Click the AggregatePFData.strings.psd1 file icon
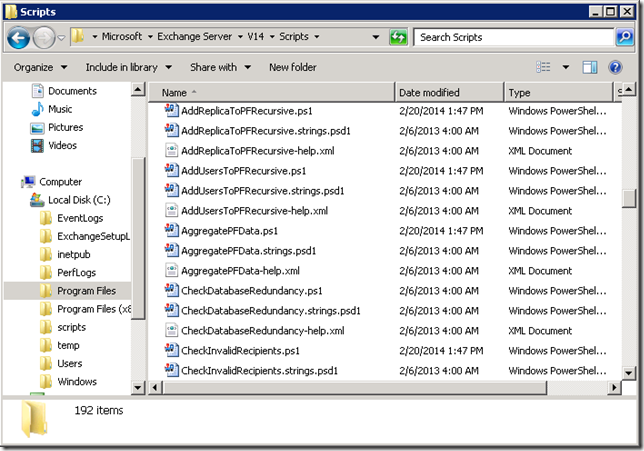 coord(172,250)
